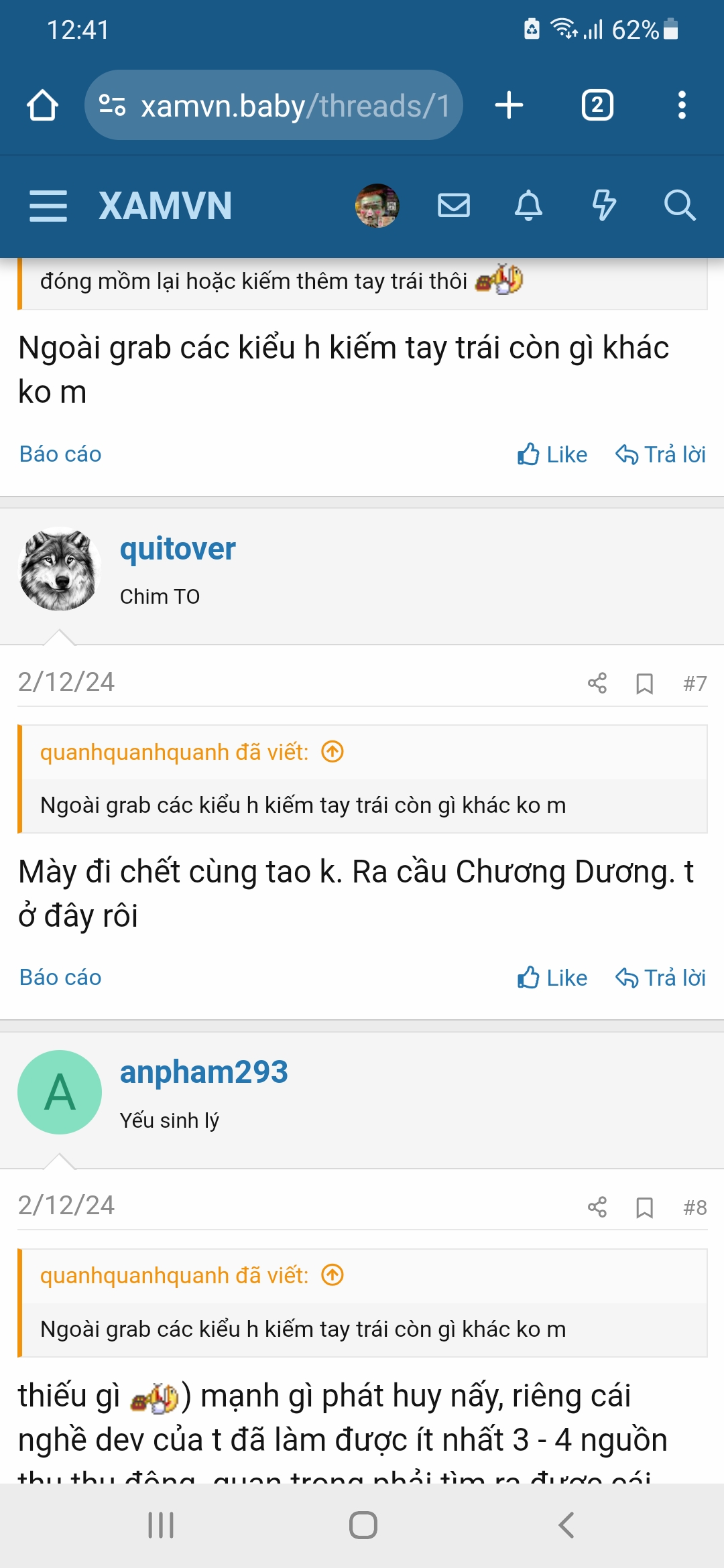Open the lightning bolt what's new icon
The image size is (724, 1568).
(x=604, y=205)
